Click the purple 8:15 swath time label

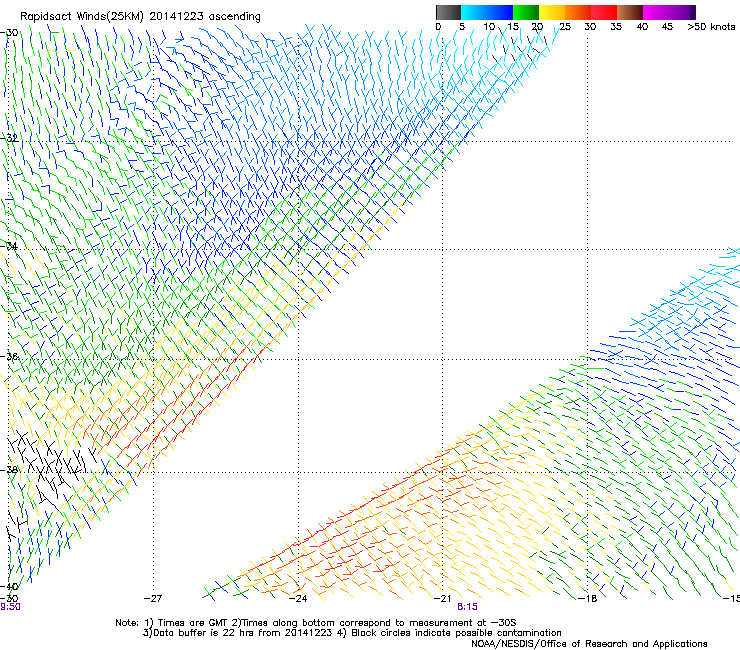pyautogui.click(x=467, y=607)
